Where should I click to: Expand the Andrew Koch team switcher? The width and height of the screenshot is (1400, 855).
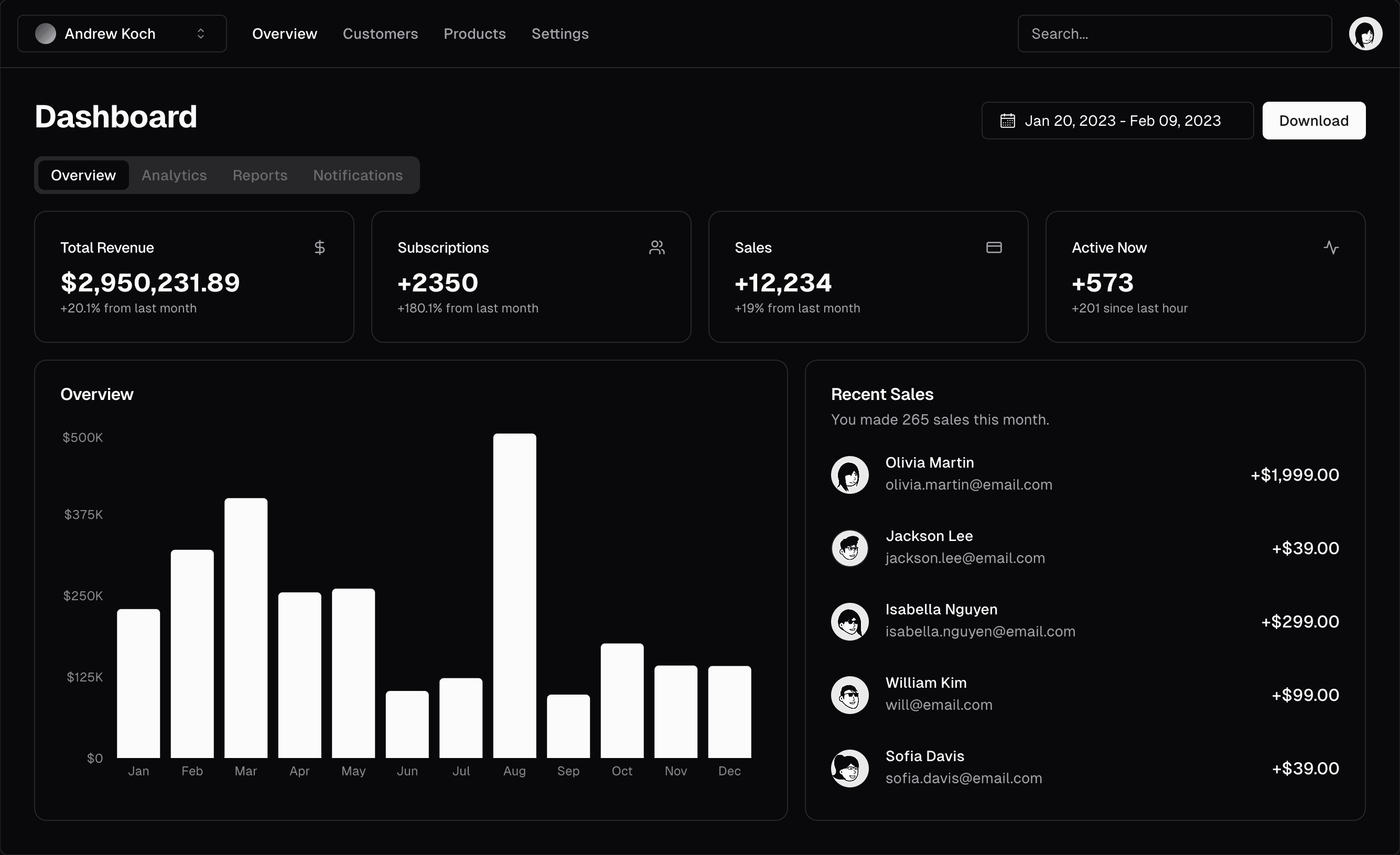121,33
